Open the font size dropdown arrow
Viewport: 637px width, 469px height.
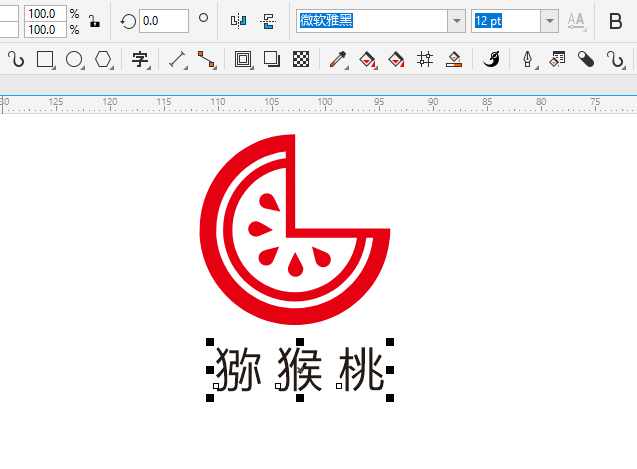(x=550, y=21)
